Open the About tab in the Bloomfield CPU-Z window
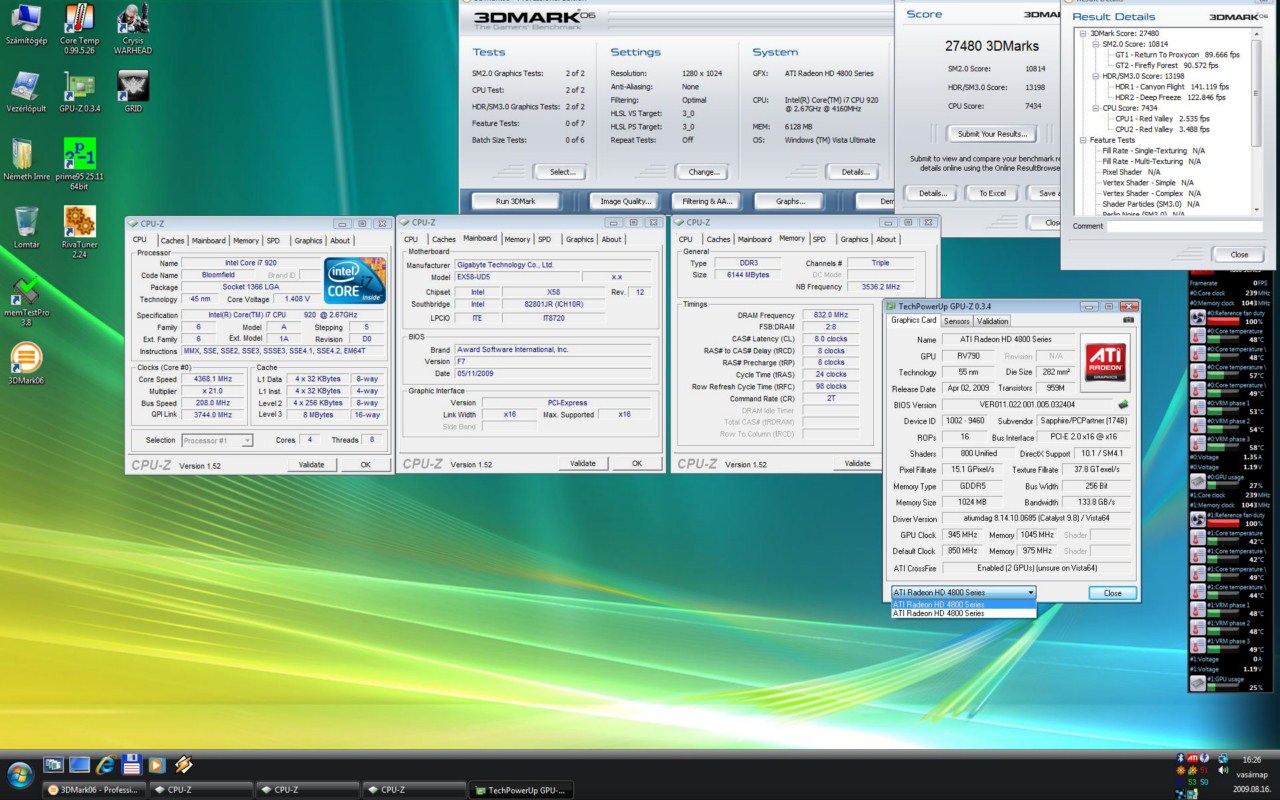1280x800 pixels. pos(340,240)
